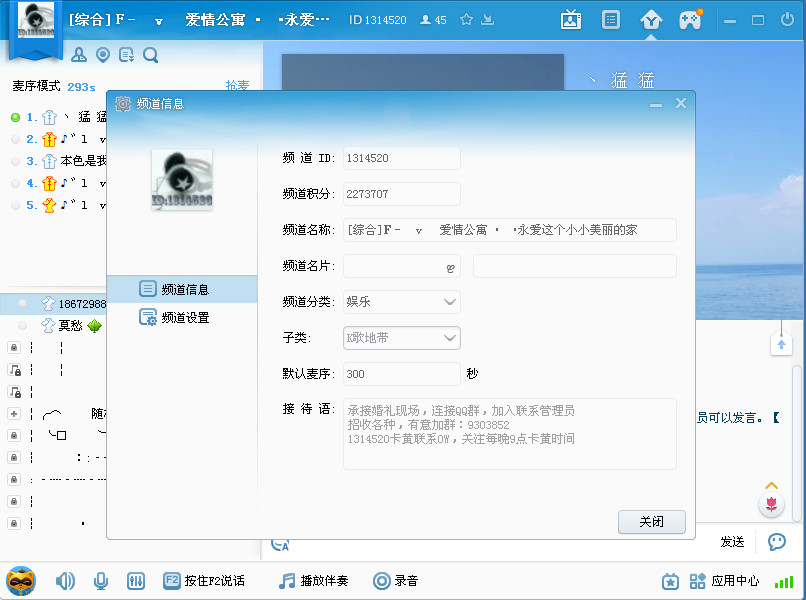The width and height of the screenshot is (806, 600).
Task: Click the green network signal bars
Action: (x=784, y=581)
